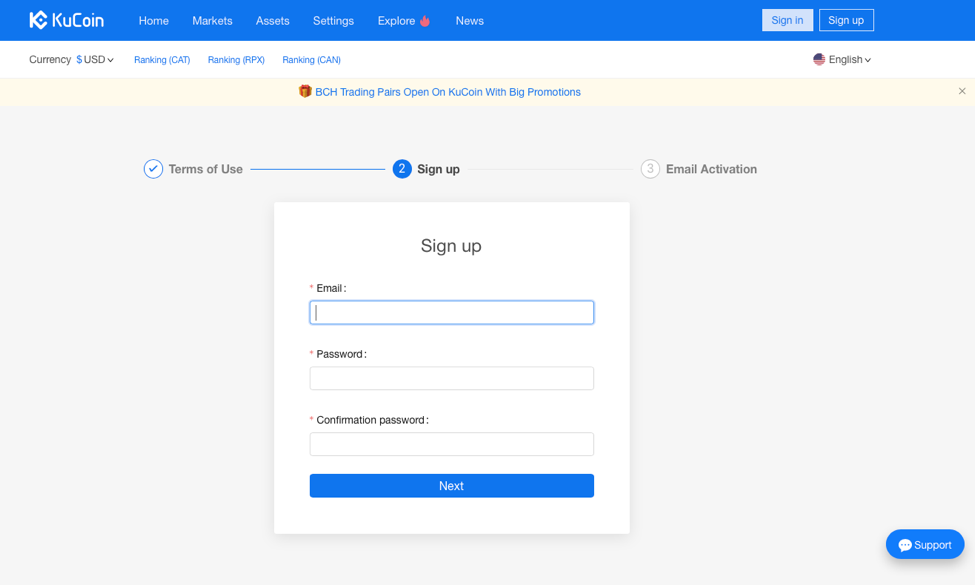Click the gift box promotion icon

pyautogui.click(x=305, y=91)
